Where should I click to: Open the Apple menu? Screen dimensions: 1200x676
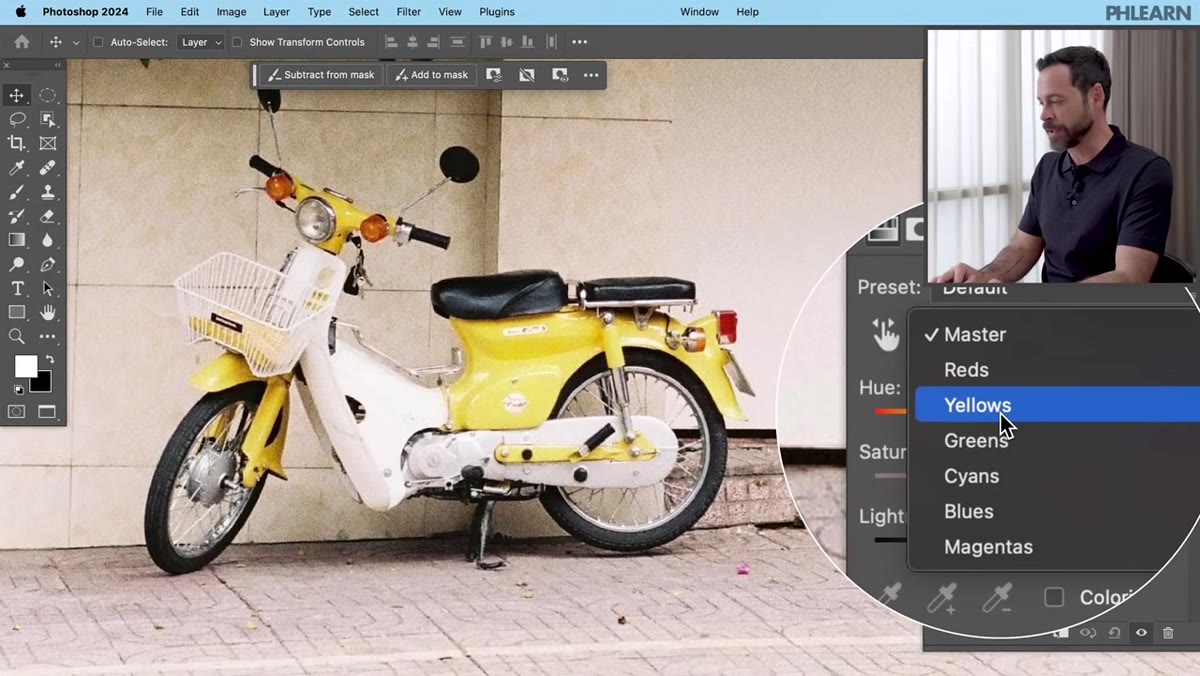tap(21, 12)
